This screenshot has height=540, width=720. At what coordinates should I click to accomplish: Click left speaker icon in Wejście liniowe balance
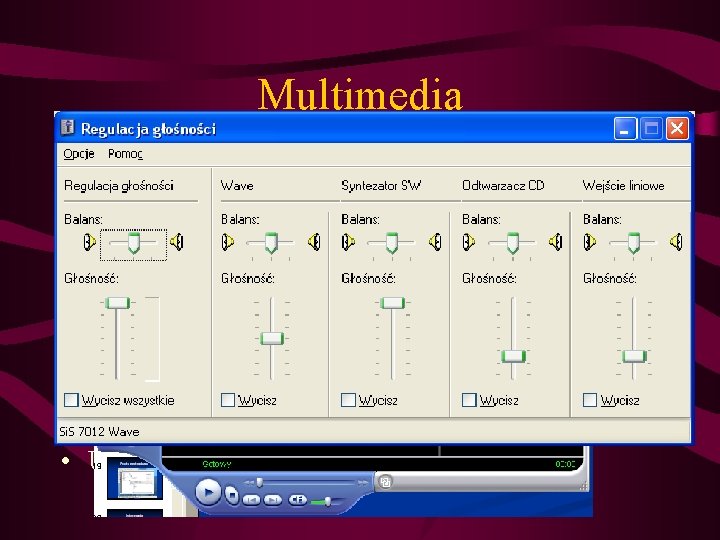pos(590,242)
